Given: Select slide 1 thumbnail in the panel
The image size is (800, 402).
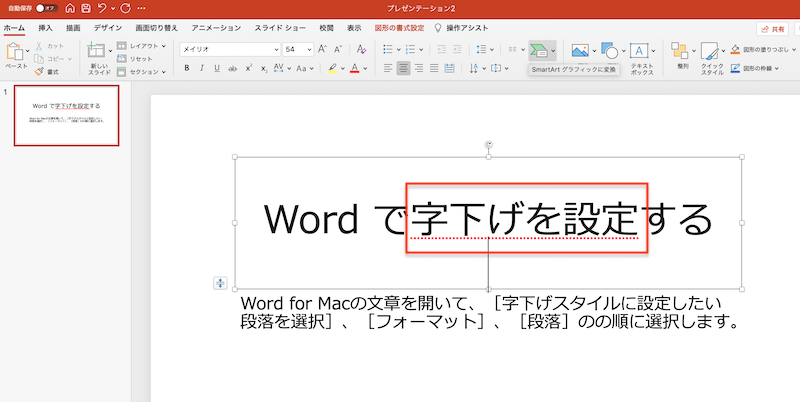Looking at the screenshot, I should pyautogui.click(x=66, y=115).
